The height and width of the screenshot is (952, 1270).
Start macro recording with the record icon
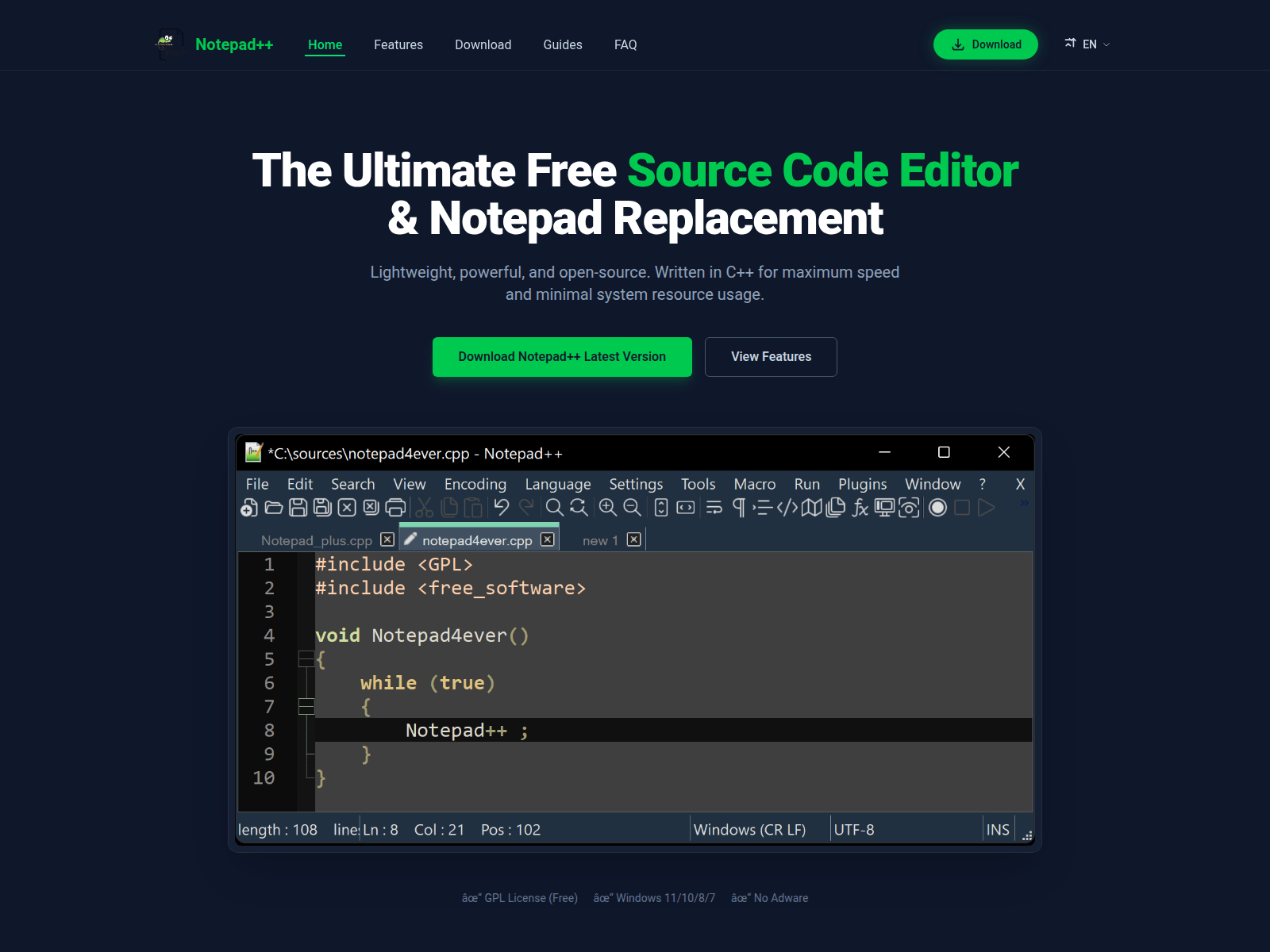(x=938, y=508)
